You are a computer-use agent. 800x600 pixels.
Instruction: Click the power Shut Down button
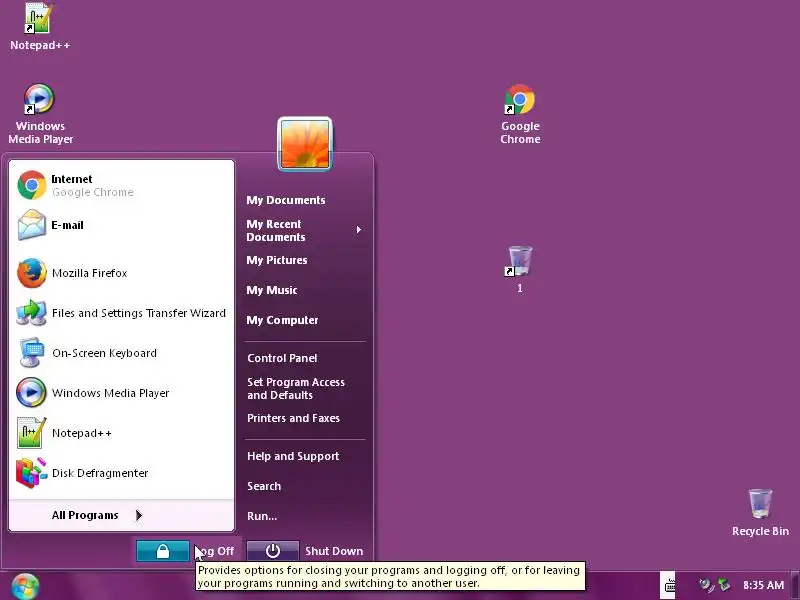pos(273,551)
